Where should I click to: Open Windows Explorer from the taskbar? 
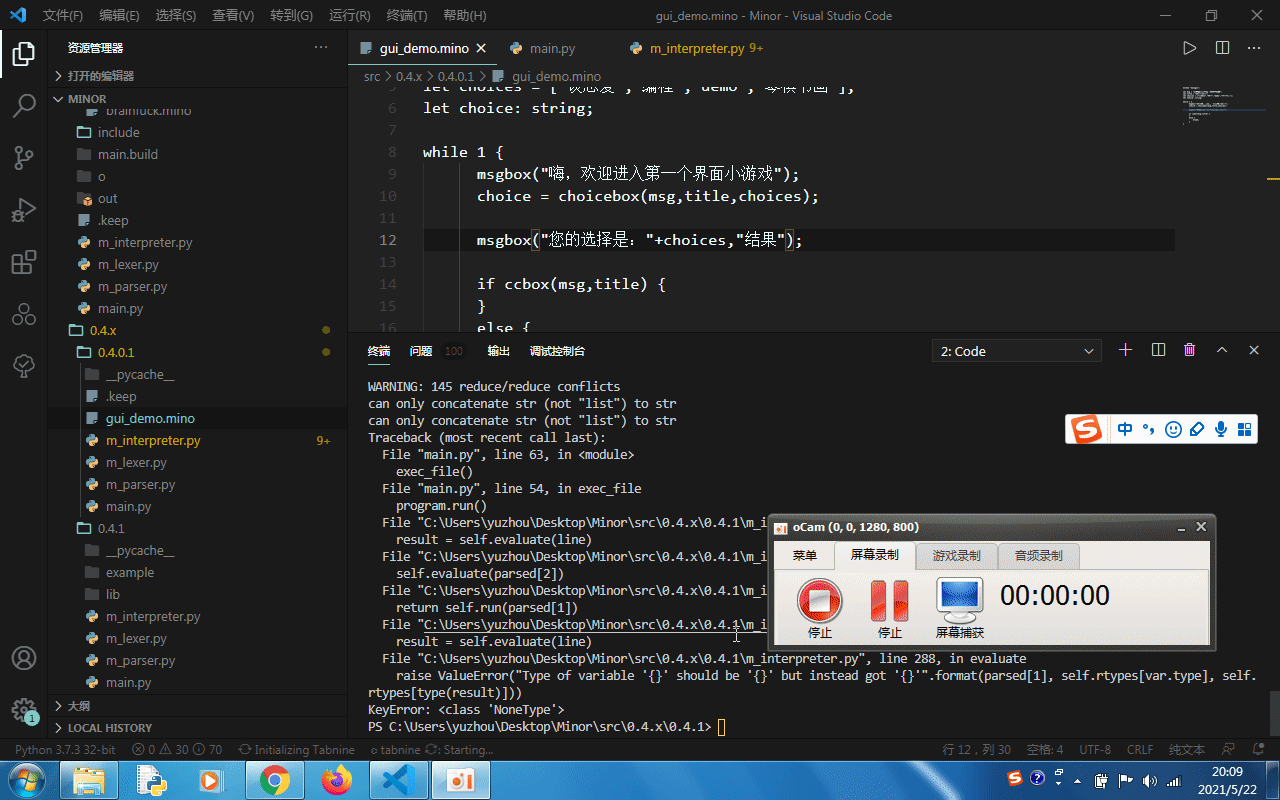click(89, 780)
